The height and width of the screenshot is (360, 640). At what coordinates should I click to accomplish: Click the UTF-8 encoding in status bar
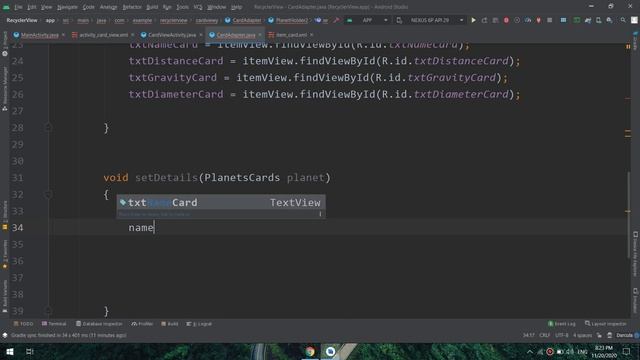click(x=562, y=335)
